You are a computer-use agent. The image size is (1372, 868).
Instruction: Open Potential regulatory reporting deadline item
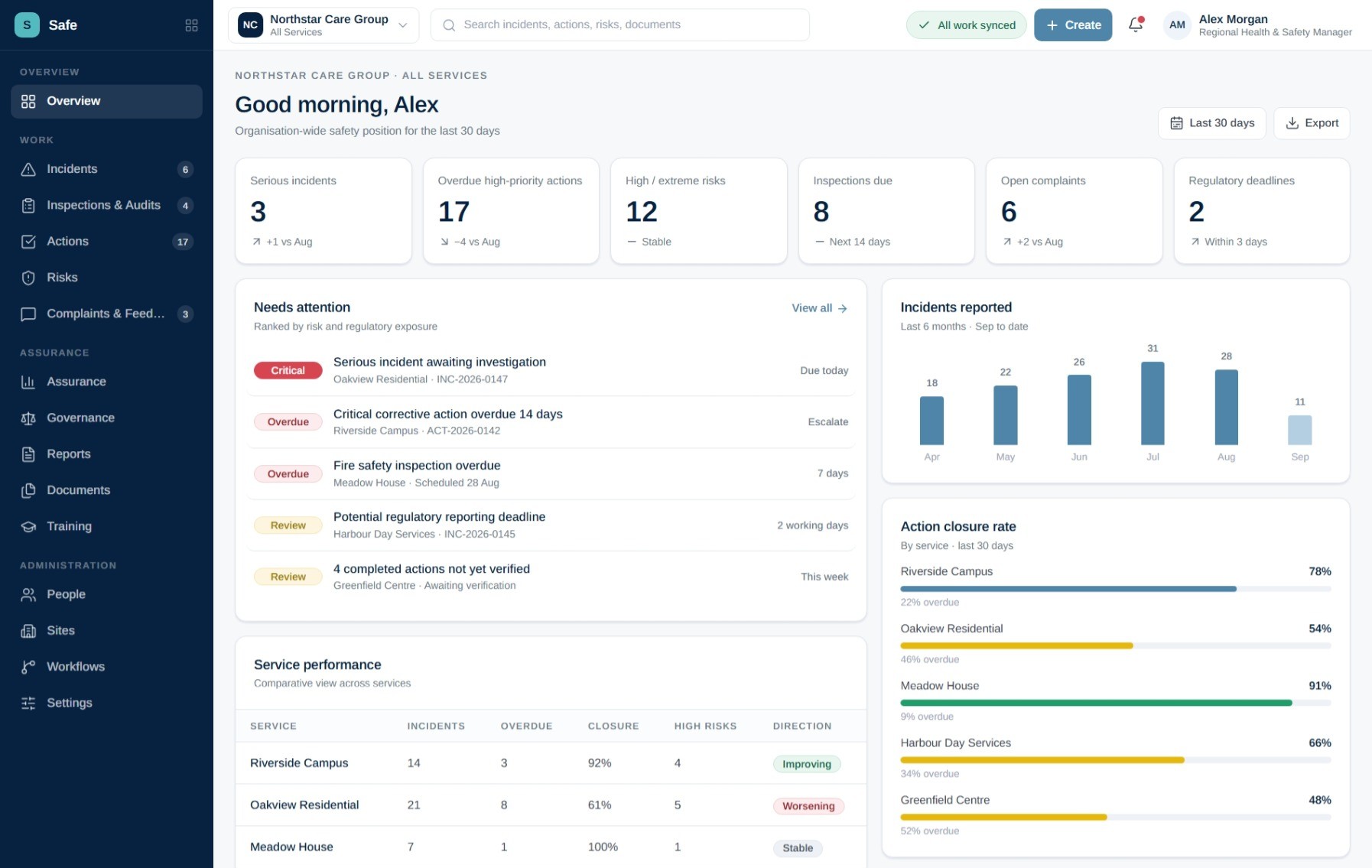coord(551,525)
